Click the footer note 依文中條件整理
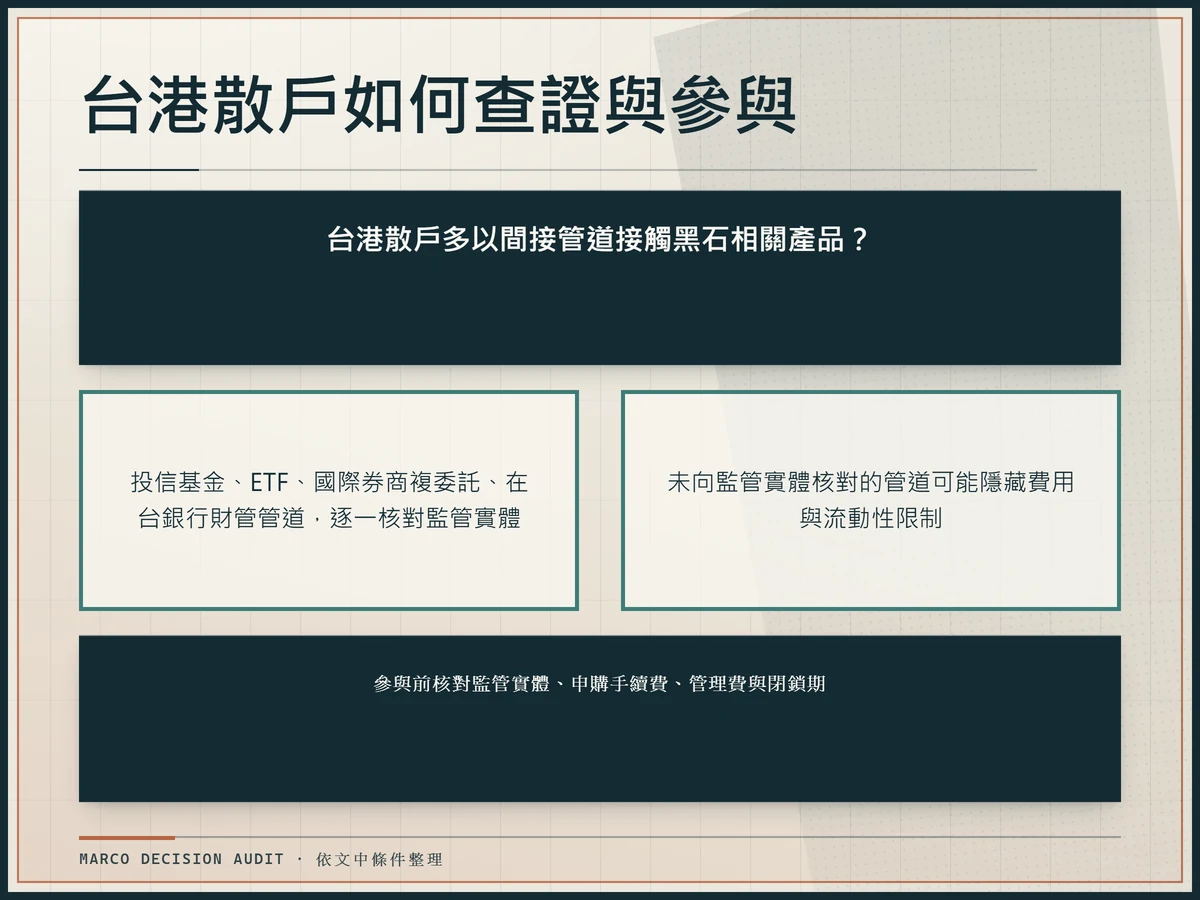 (x=379, y=859)
